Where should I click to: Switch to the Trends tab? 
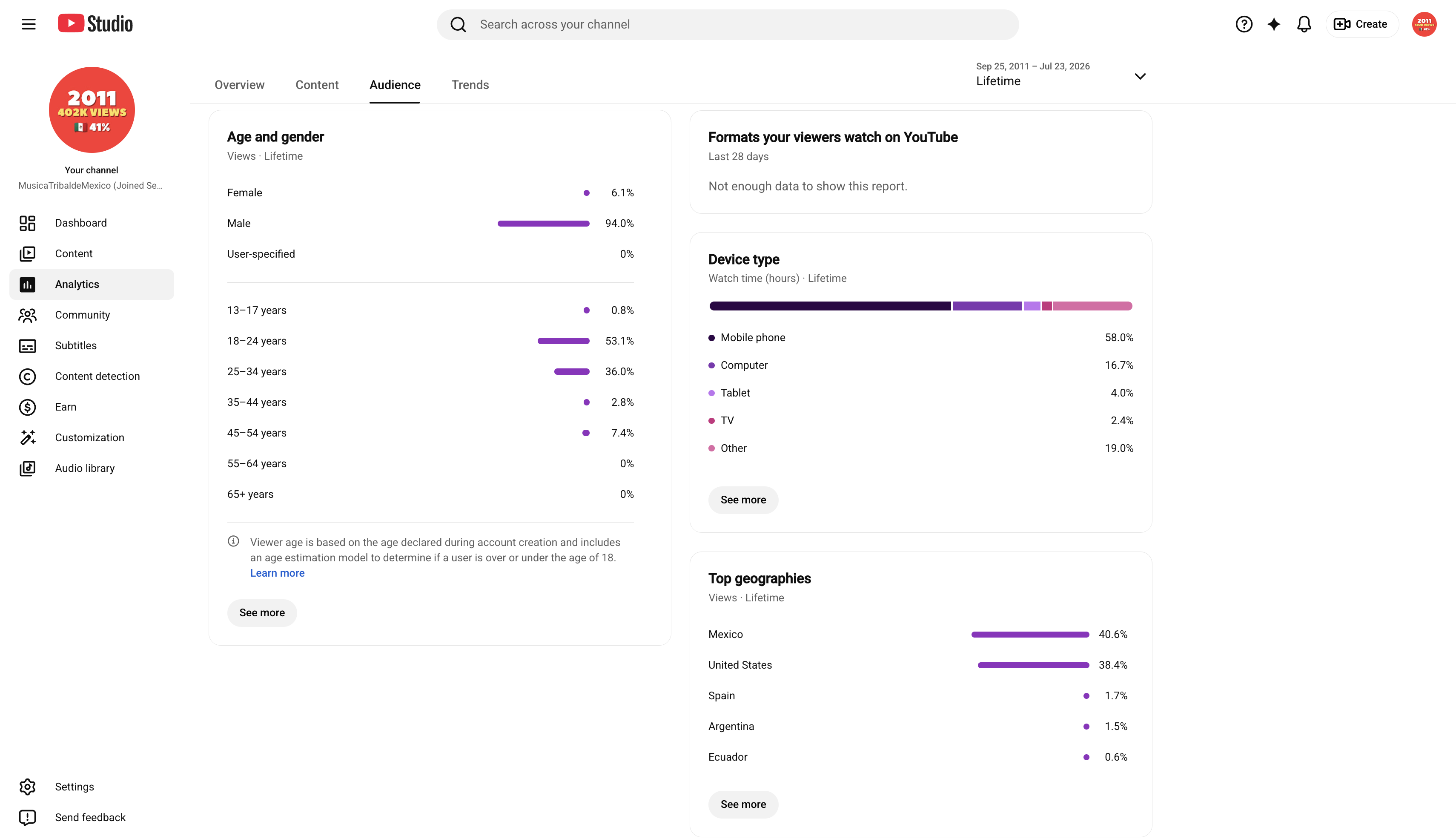click(470, 85)
